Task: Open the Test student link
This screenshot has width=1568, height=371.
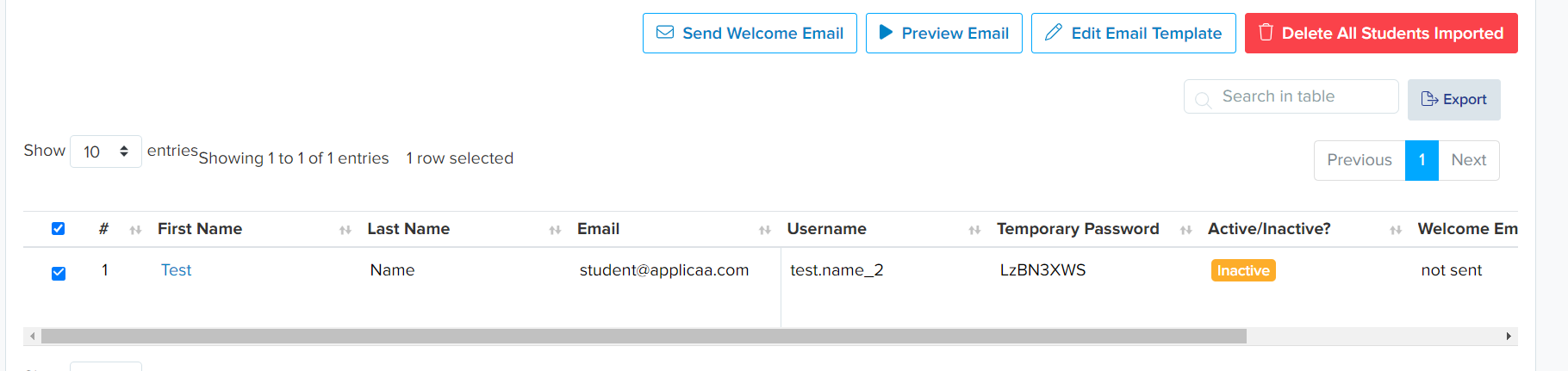Action: tap(177, 270)
